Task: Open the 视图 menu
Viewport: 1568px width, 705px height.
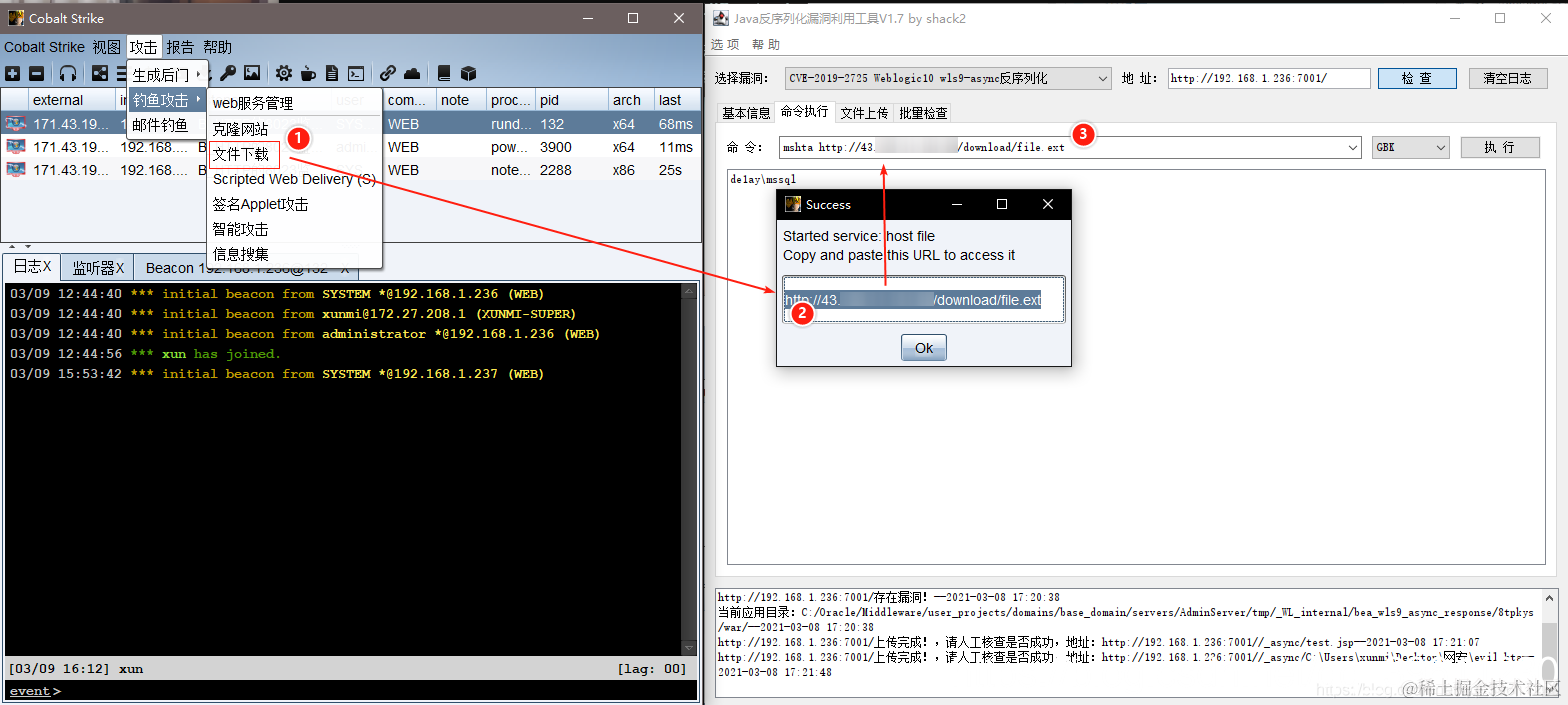Action: tap(107, 47)
